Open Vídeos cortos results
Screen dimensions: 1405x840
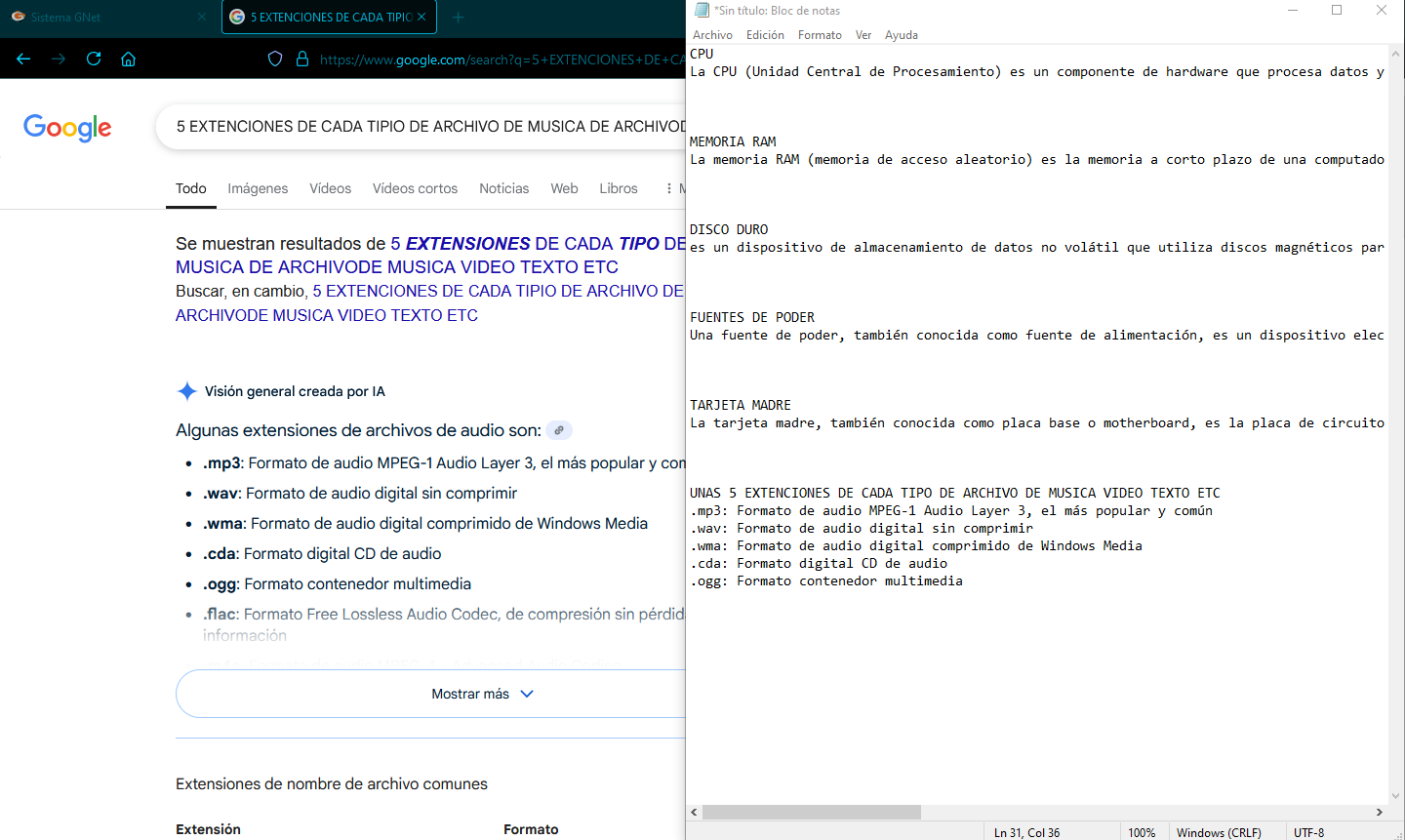(415, 188)
